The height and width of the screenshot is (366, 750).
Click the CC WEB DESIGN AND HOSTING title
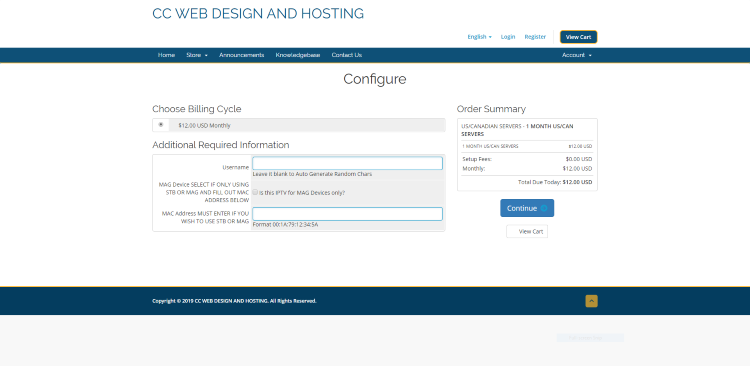point(258,13)
